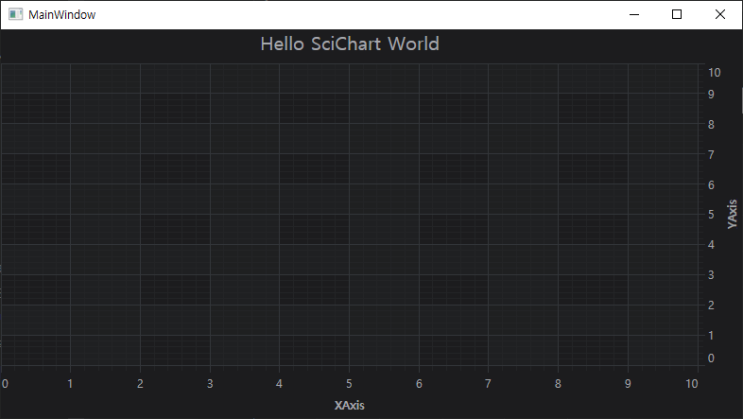The width and height of the screenshot is (743, 419).
Task: Click the 'Hello SciChart World' chart title
Action: coord(350,44)
